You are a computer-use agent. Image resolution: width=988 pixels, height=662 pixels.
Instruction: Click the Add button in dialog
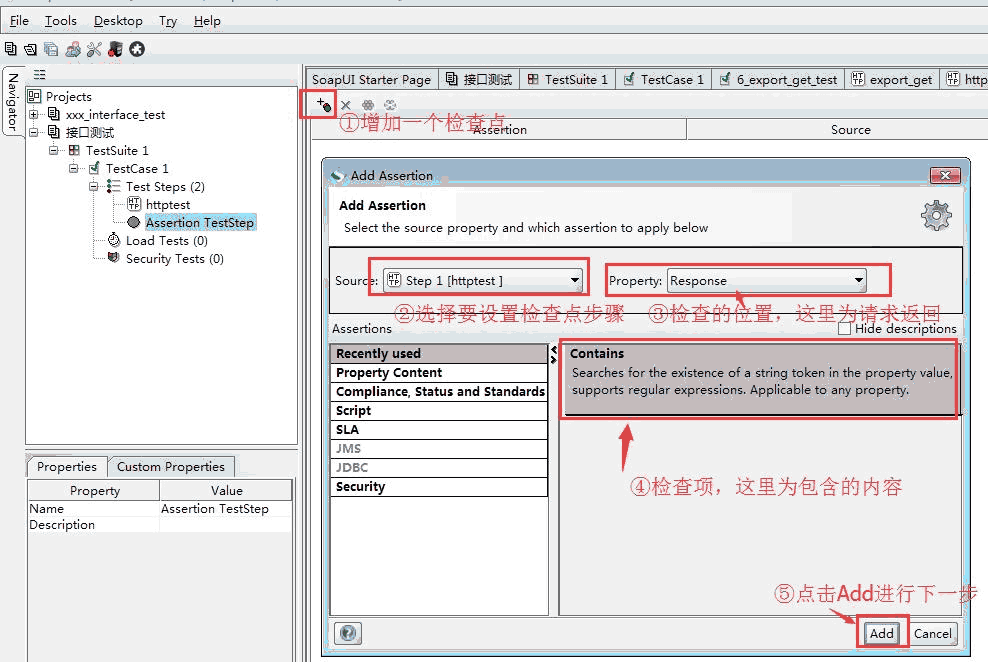pyautogui.click(x=881, y=633)
